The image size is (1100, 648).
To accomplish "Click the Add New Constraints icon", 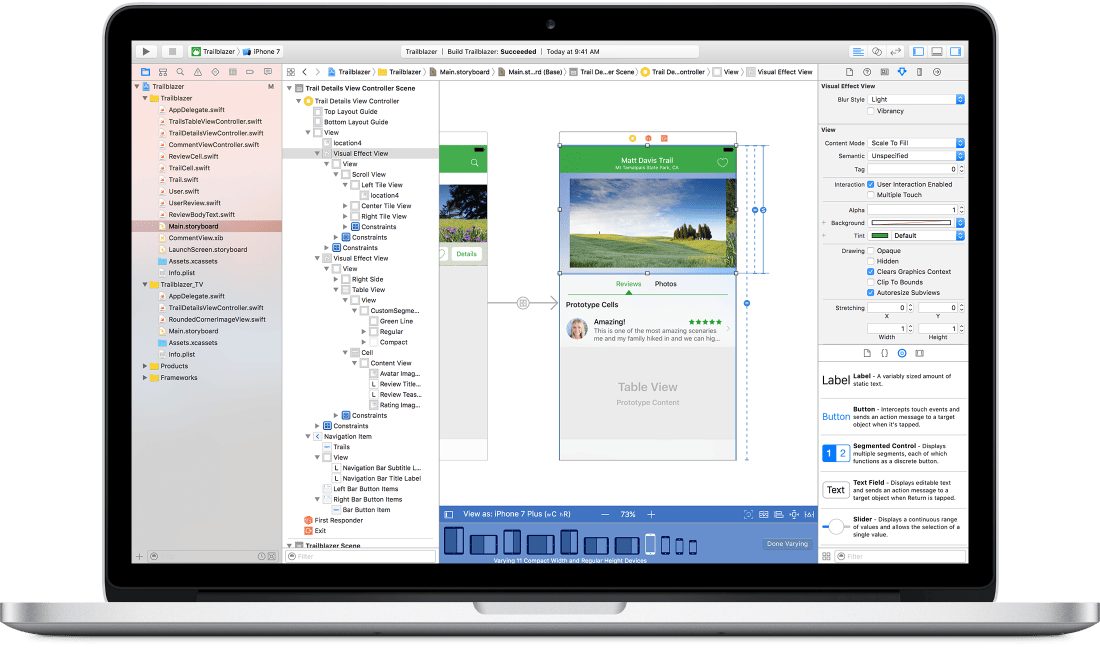I will click(794, 514).
